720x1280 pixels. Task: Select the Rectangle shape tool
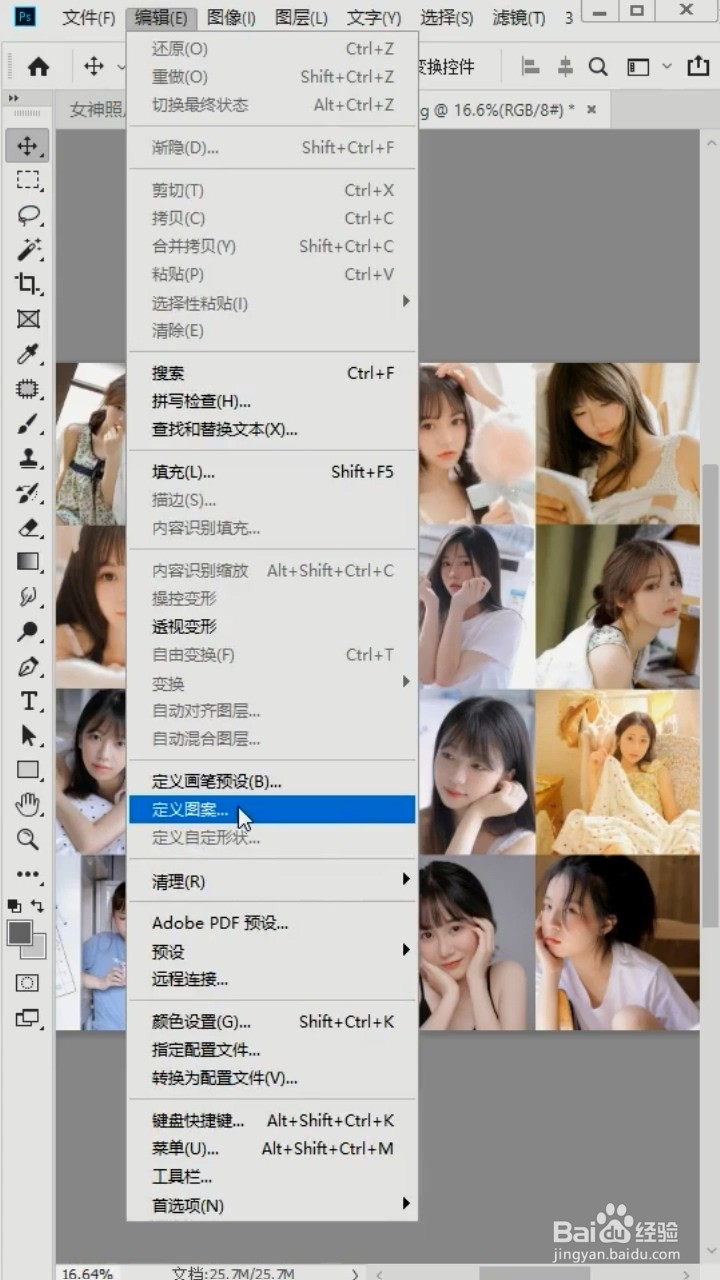click(27, 770)
